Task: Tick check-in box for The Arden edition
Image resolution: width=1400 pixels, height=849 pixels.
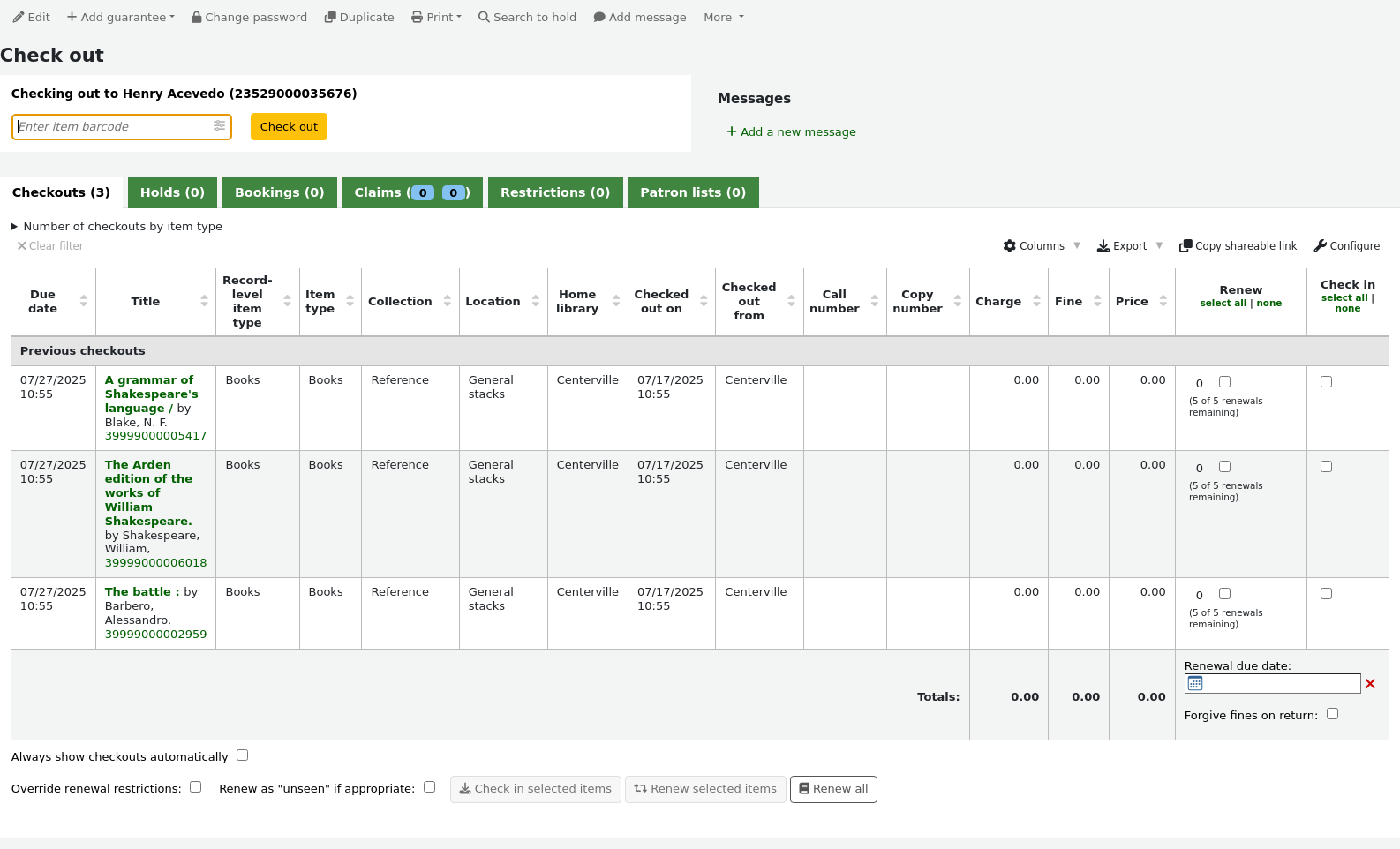Action: coord(1326,467)
